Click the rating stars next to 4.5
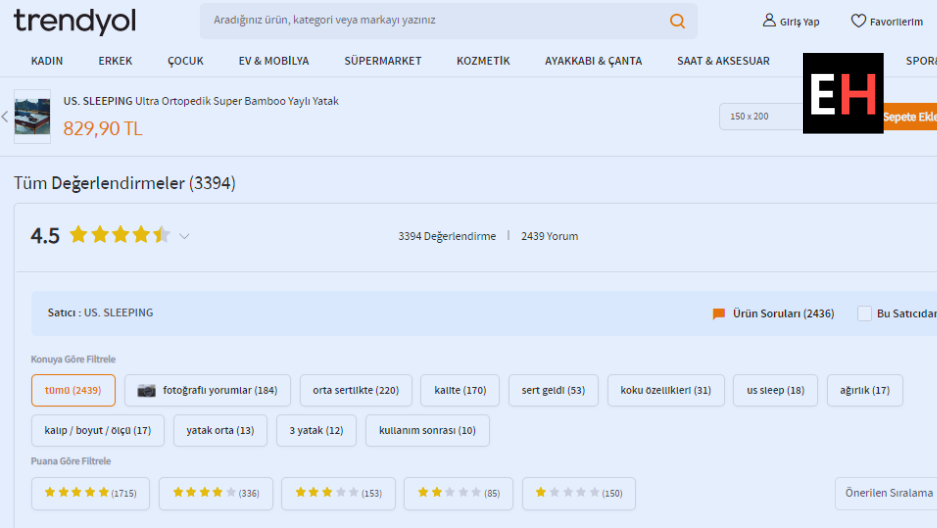Screen dimensions: 937x528 [x=120, y=235]
